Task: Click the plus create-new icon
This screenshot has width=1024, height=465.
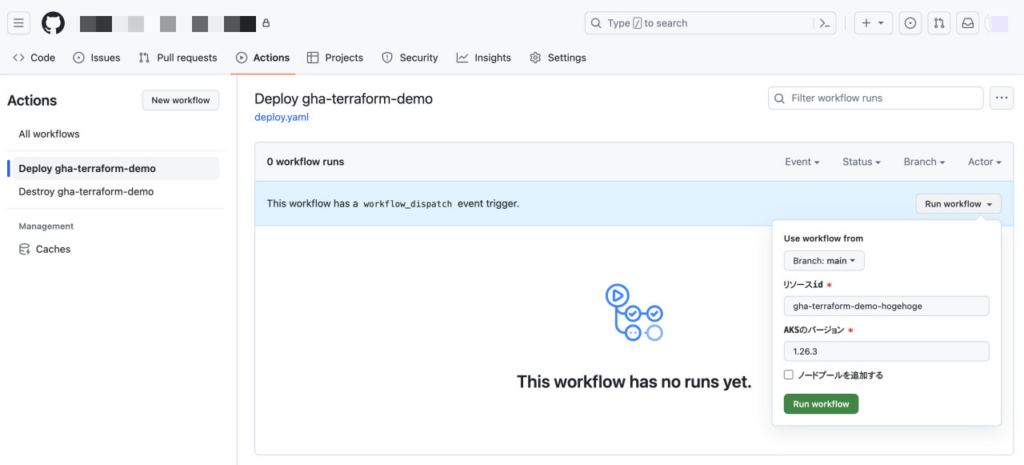Action: [866, 23]
